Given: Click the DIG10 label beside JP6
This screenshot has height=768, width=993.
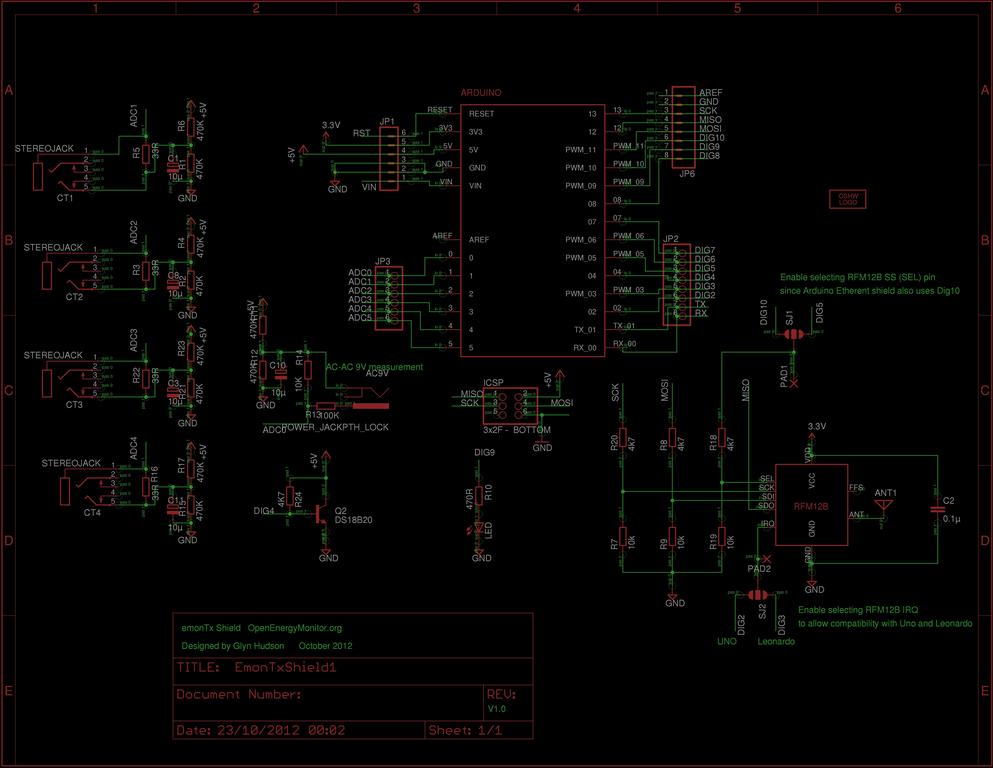Looking at the screenshot, I should [712, 137].
